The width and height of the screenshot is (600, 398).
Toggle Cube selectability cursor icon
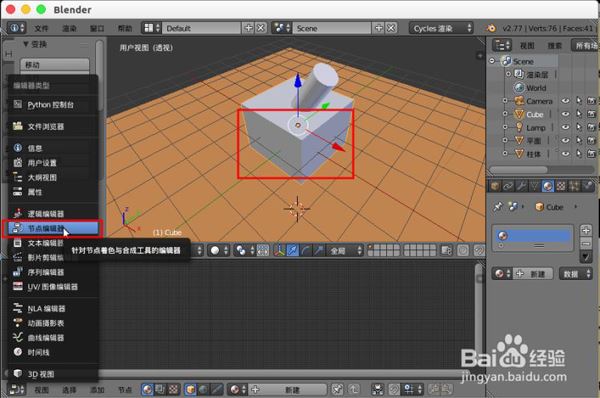[x=579, y=114]
